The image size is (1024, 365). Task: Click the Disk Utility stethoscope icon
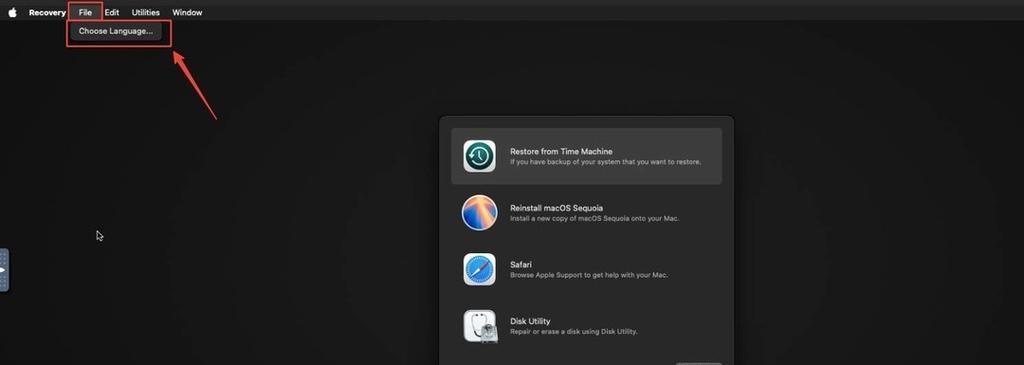[x=479, y=326]
